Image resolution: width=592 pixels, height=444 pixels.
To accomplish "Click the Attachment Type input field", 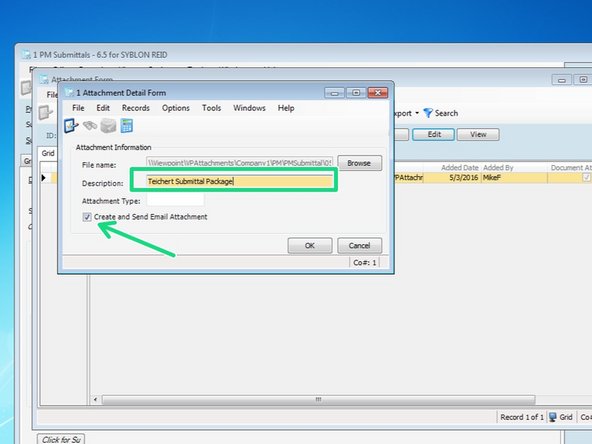I will click(x=175, y=200).
